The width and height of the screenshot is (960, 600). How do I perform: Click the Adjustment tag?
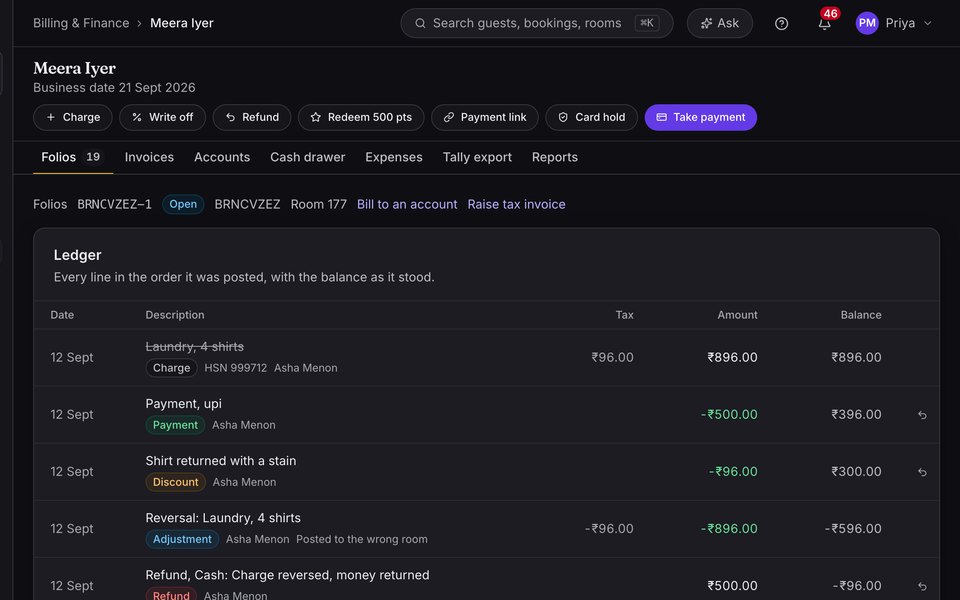[x=182, y=539]
